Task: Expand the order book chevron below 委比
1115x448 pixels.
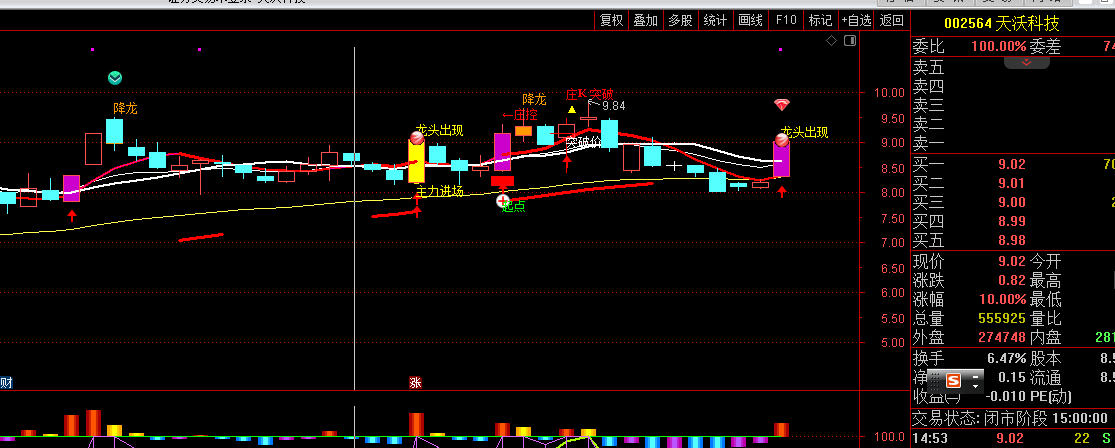Action: tap(1026, 62)
